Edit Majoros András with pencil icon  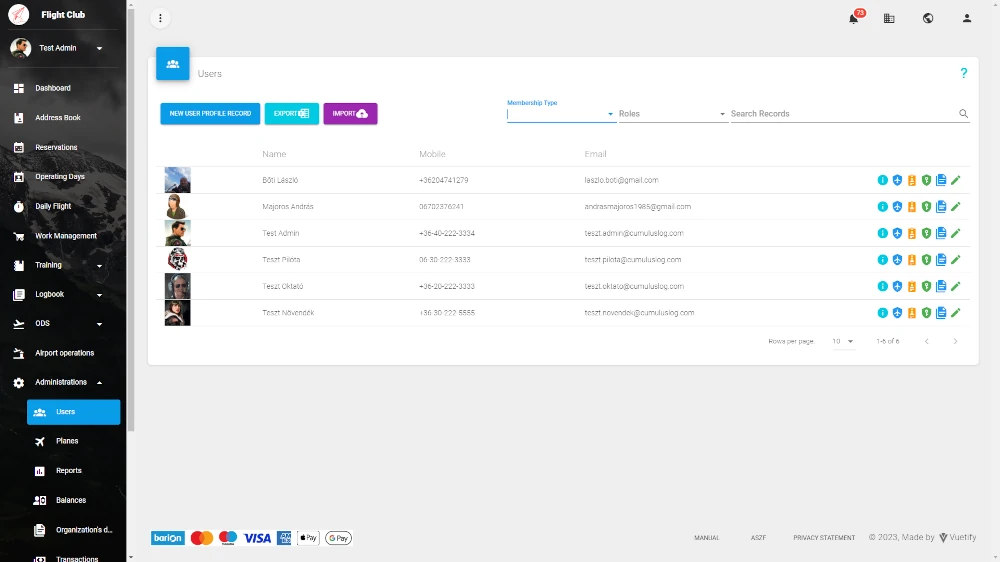(x=955, y=207)
